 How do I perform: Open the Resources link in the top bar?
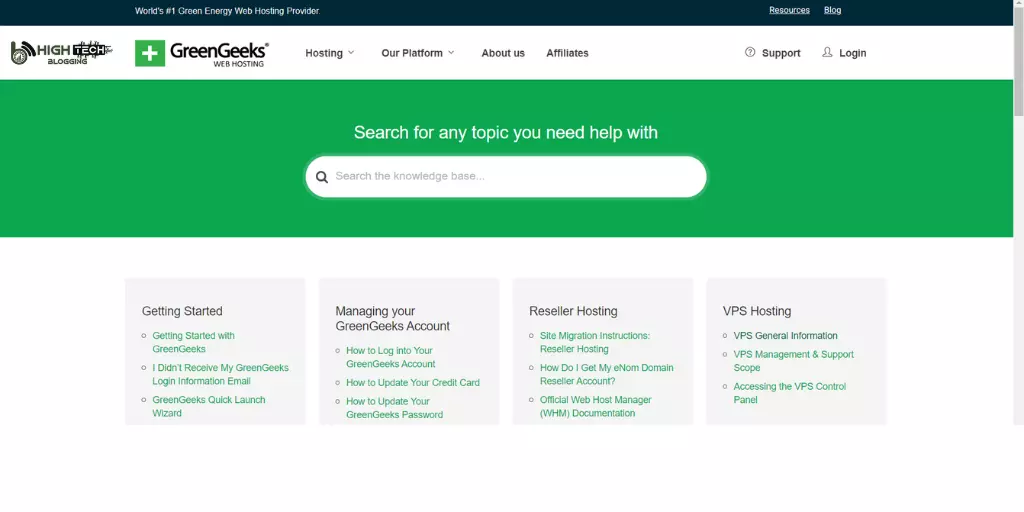click(x=789, y=10)
